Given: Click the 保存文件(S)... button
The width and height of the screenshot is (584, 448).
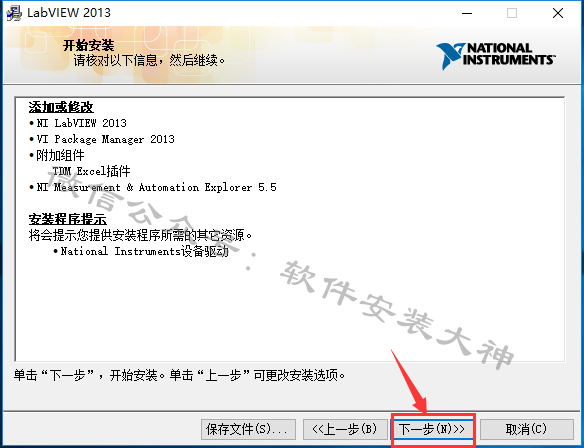Looking at the screenshot, I should (248, 429).
